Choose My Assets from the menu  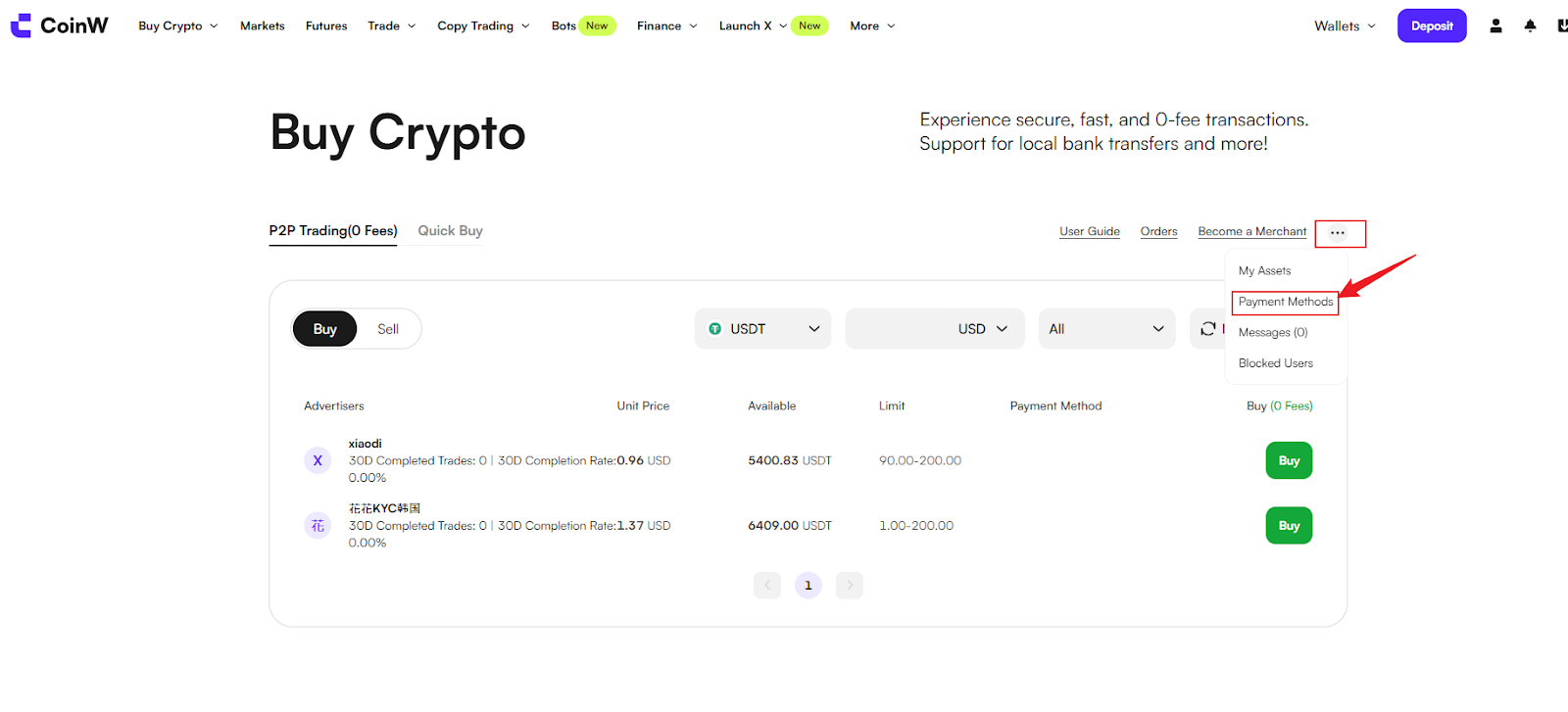[x=1264, y=271]
